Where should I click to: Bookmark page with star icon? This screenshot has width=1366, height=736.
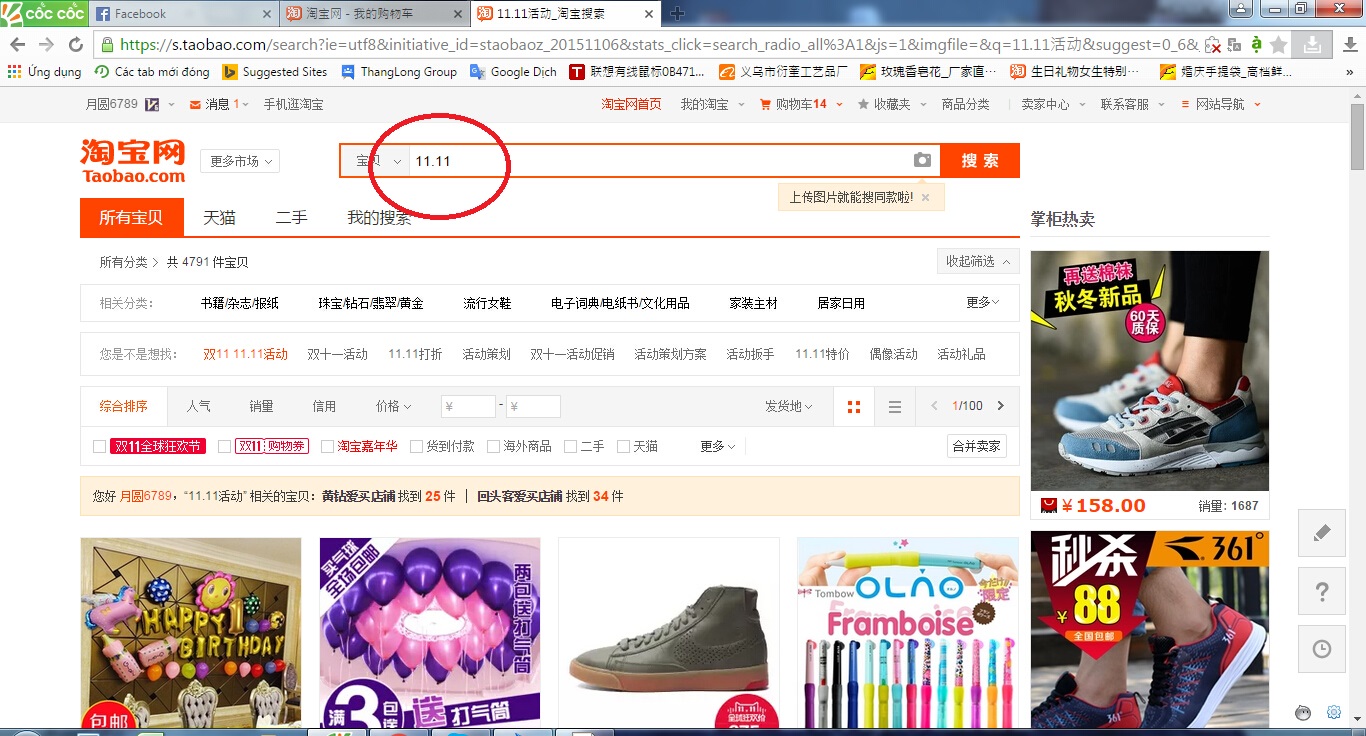tap(1278, 45)
